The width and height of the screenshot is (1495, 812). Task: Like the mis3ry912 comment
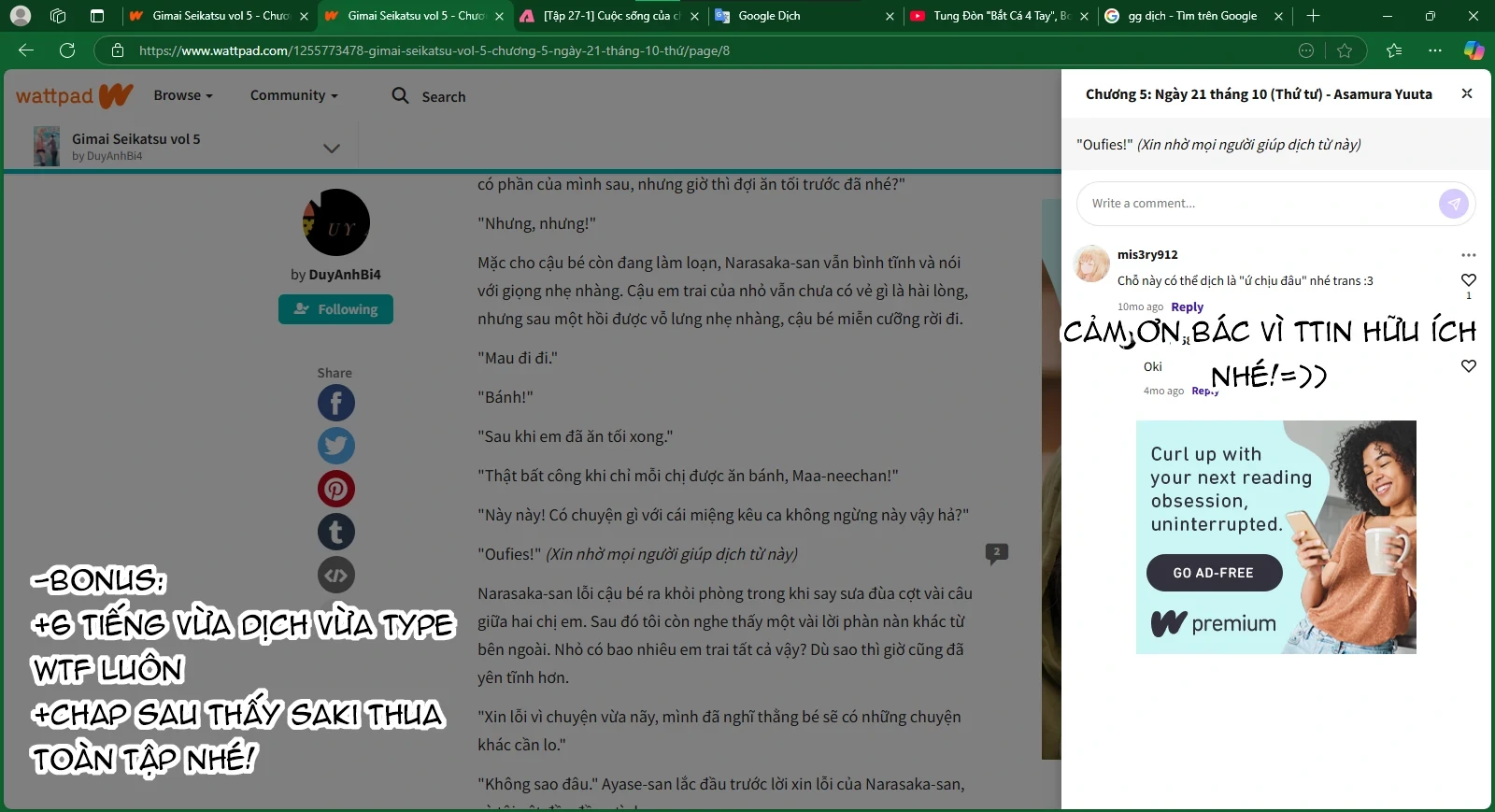pos(1469,280)
